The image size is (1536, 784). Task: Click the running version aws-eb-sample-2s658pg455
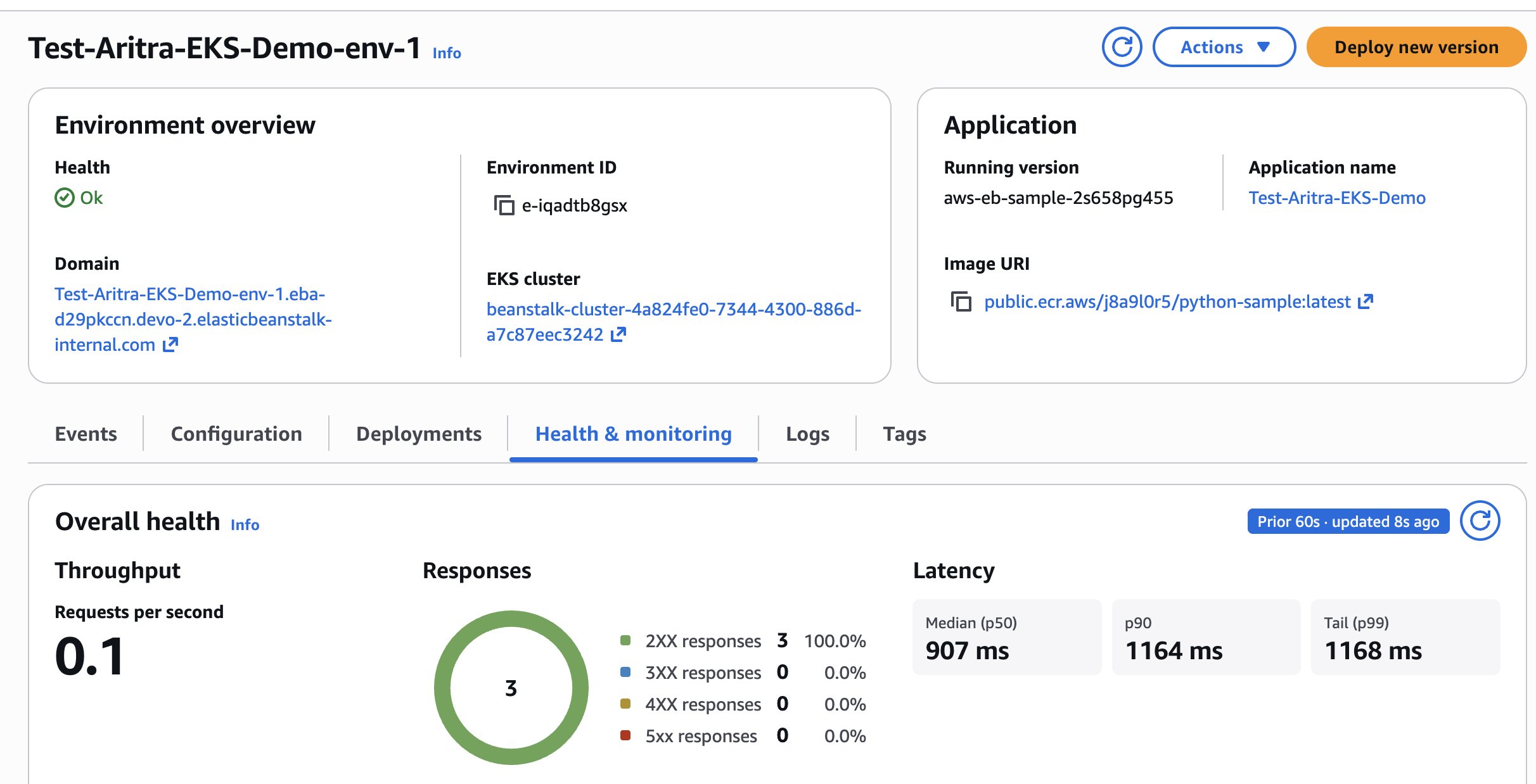1058,198
